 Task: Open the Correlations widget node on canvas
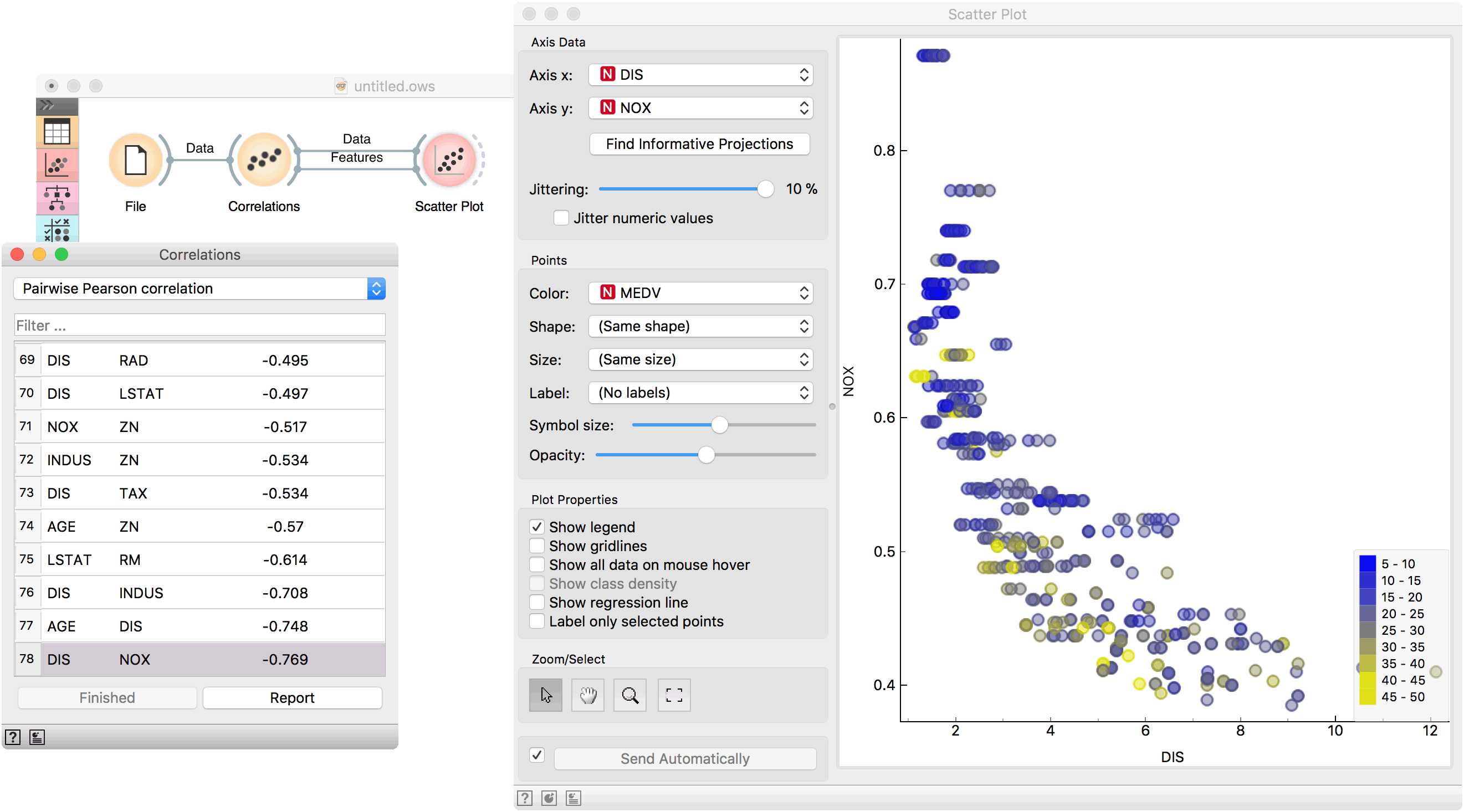[x=264, y=160]
